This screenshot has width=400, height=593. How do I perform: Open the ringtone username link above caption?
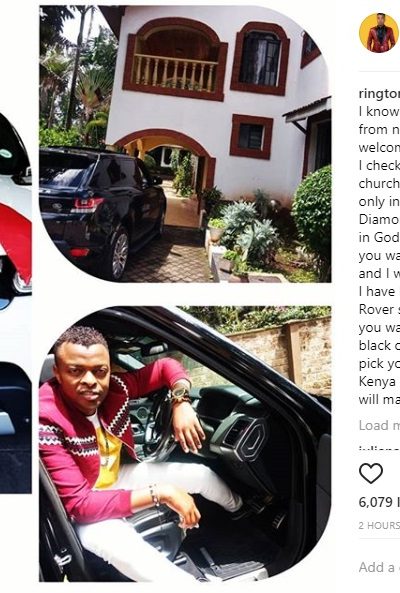click(379, 94)
